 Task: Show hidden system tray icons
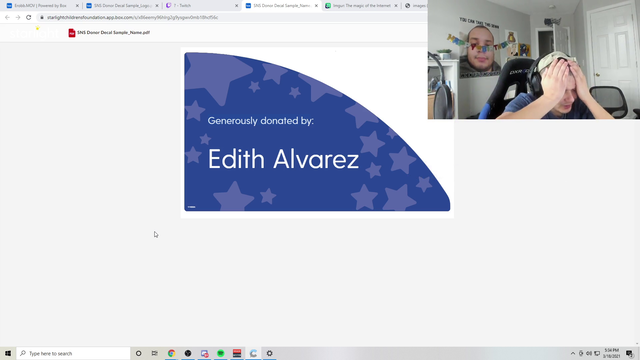(x=573, y=353)
